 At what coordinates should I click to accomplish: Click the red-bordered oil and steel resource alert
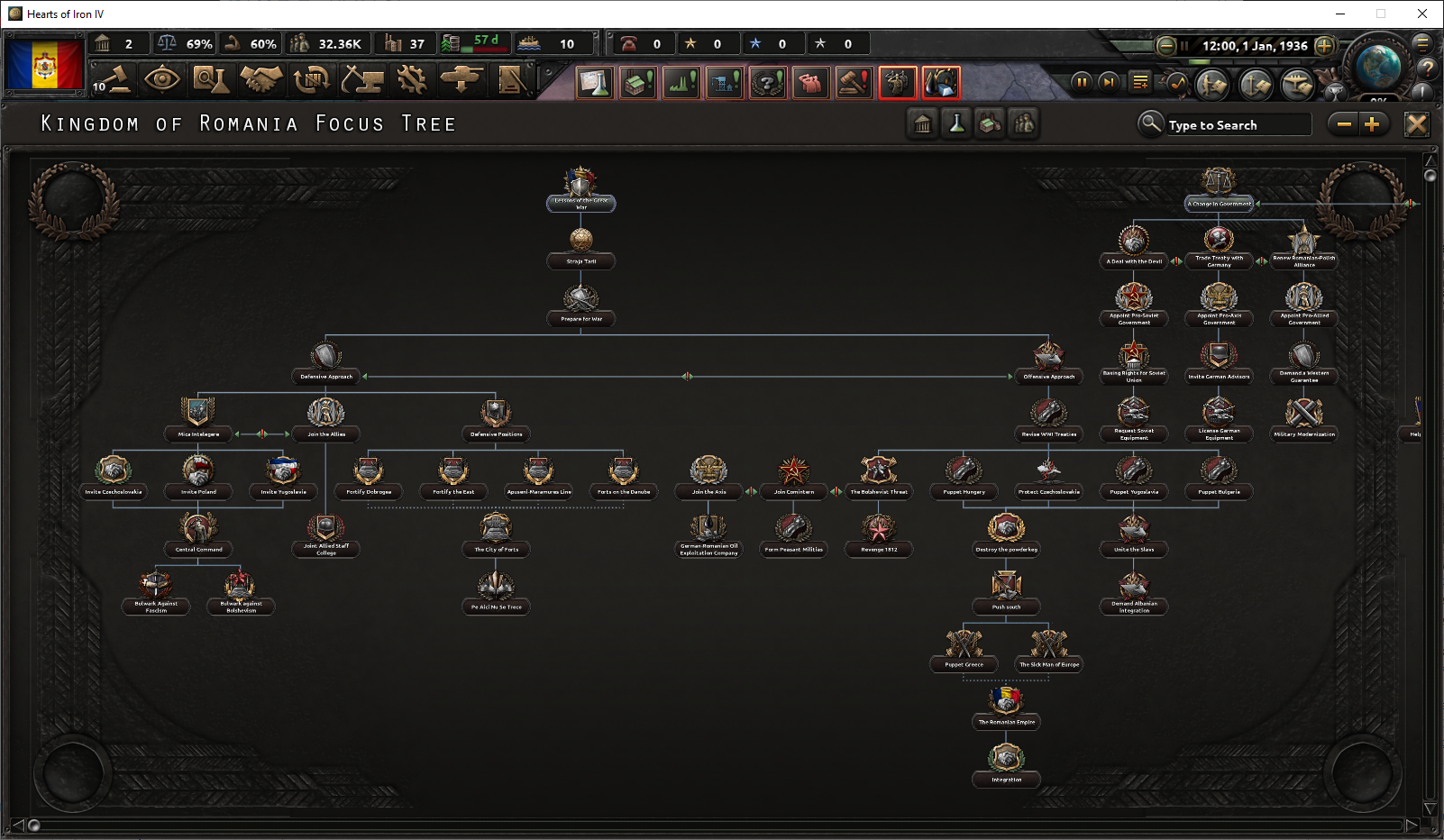click(941, 83)
